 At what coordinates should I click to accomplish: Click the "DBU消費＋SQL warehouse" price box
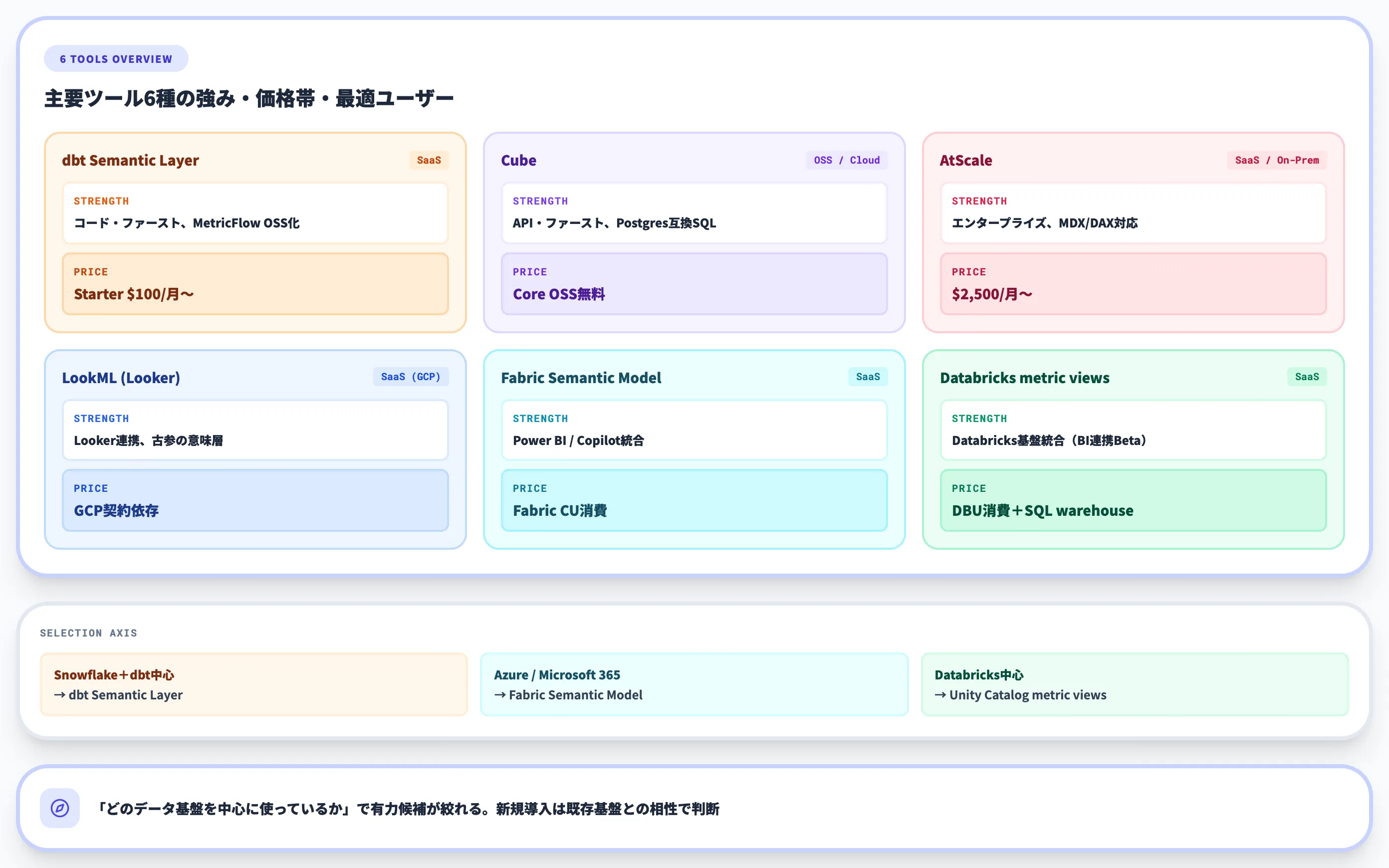click(1133, 500)
